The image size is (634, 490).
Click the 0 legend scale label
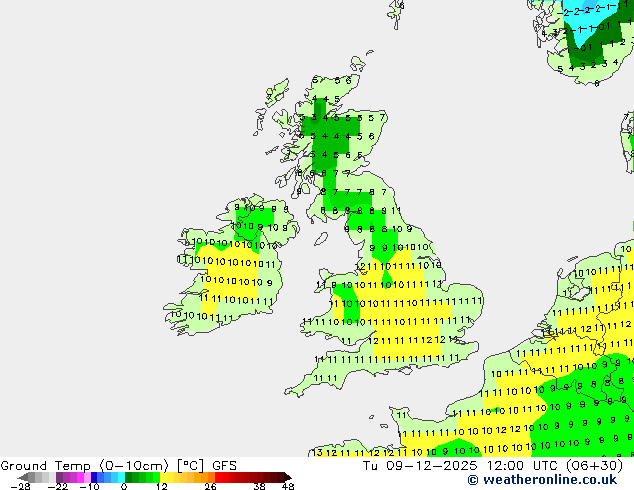point(124,486)
